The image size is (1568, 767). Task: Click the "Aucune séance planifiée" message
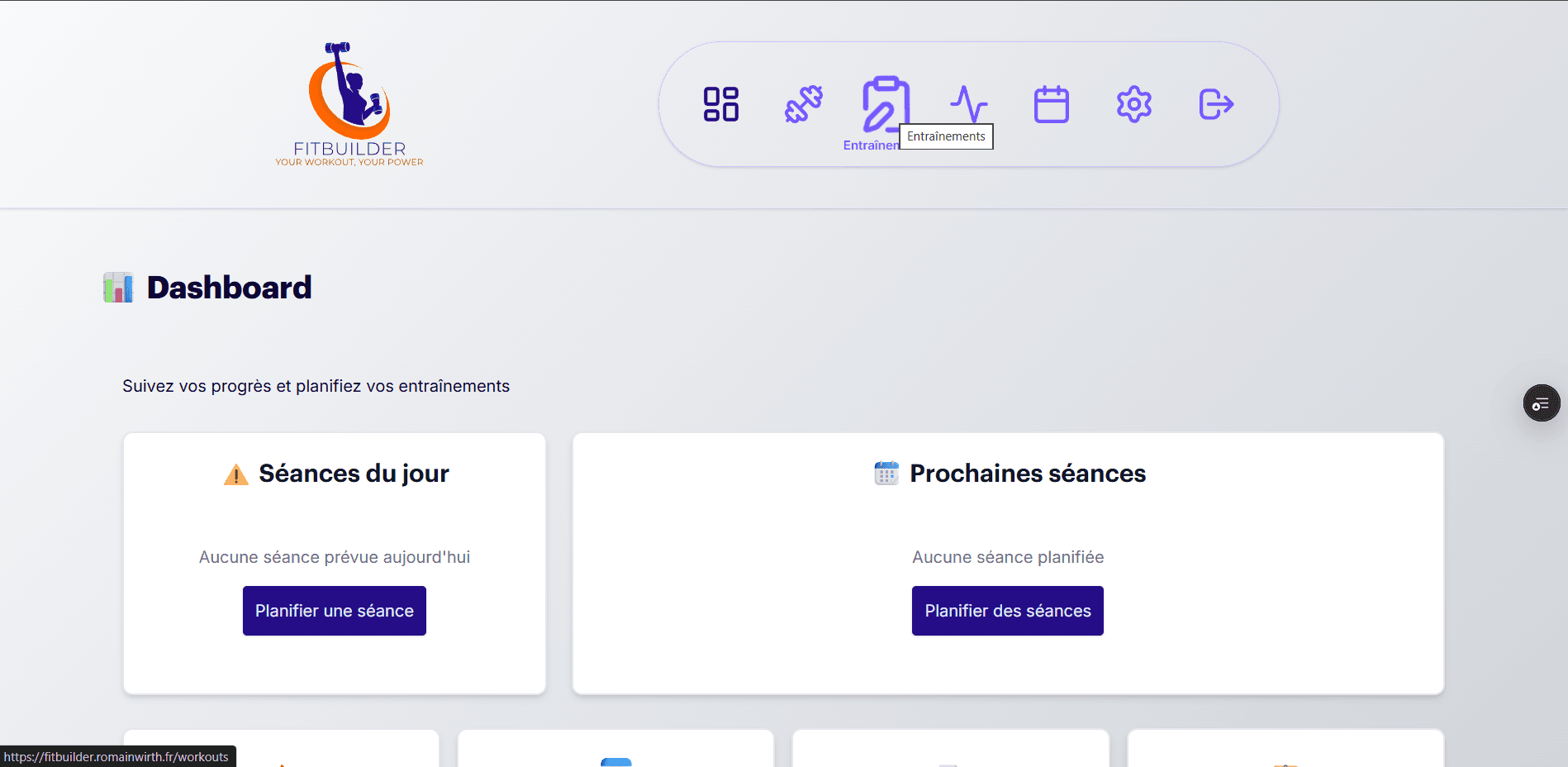click(x=1008, y=557)
